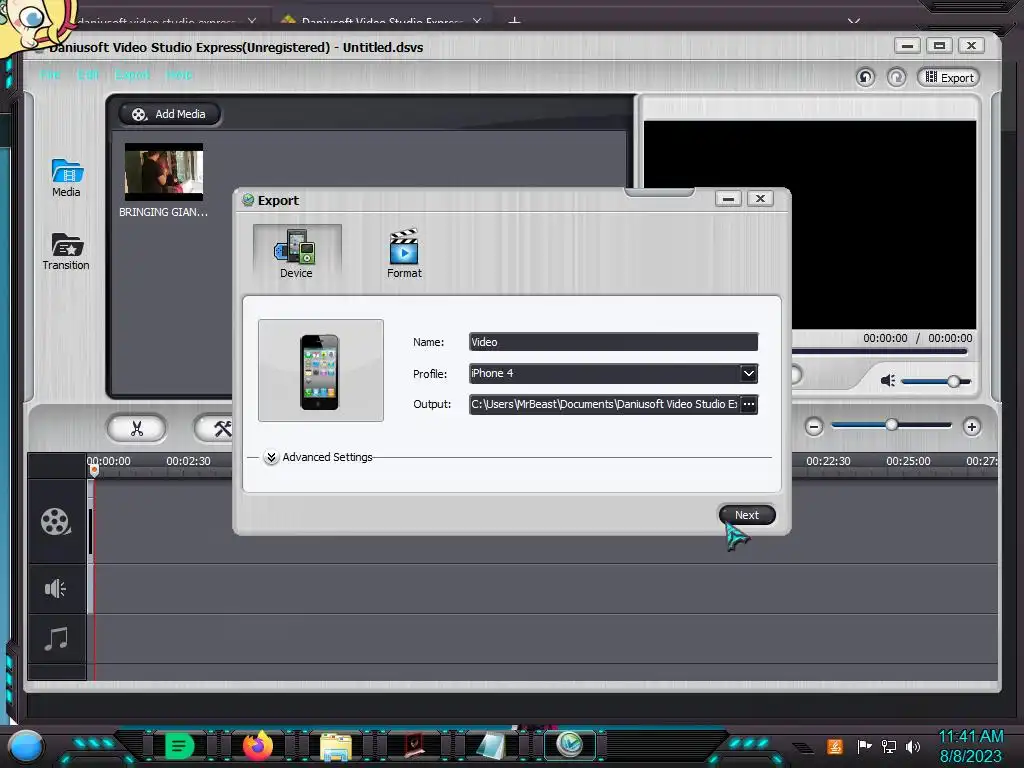
Task: Choose the Format export category
Action: [404, 253]
